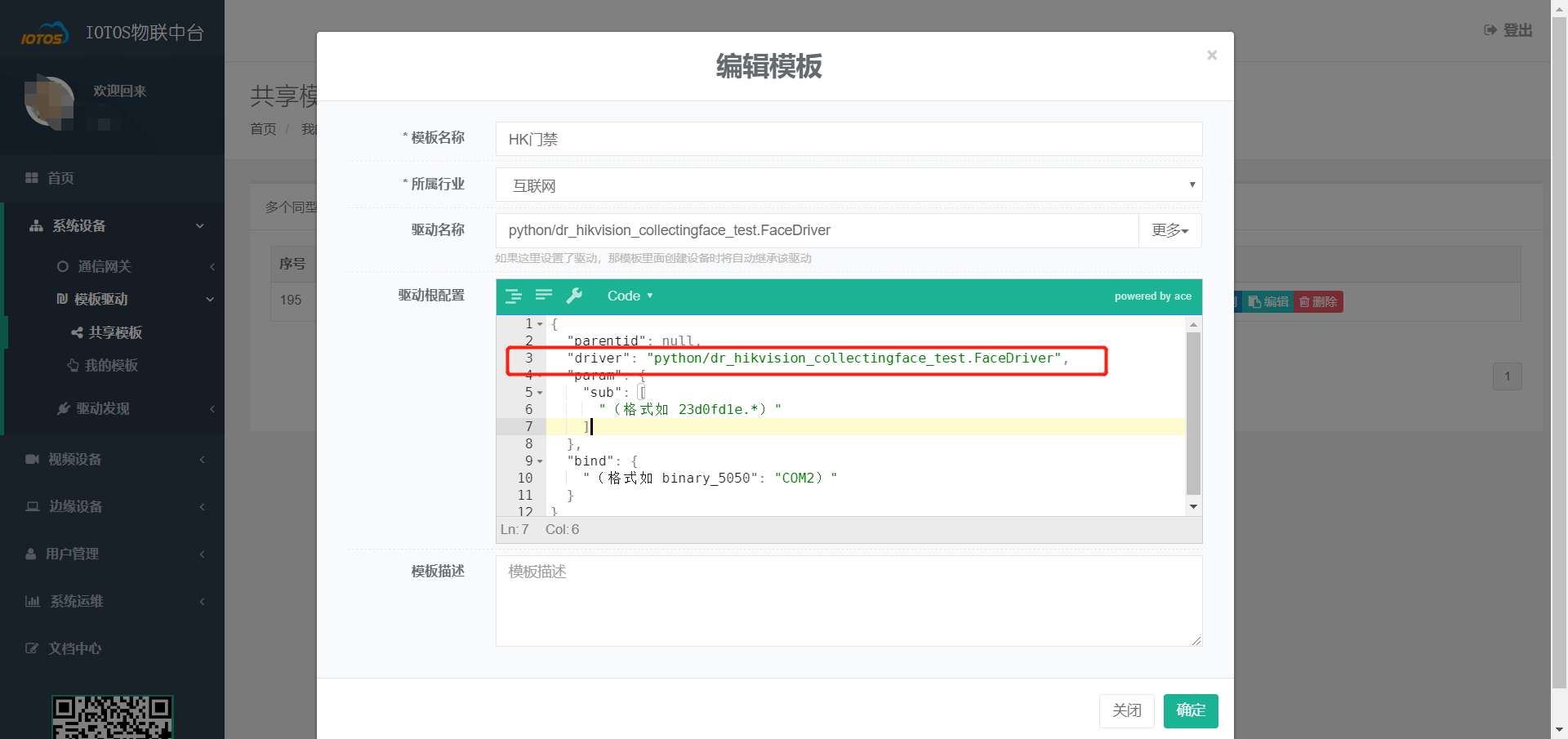Expand the 更多 driver options dropdown
This screenshot has height=739, width=1568.
pos(1169,230)
